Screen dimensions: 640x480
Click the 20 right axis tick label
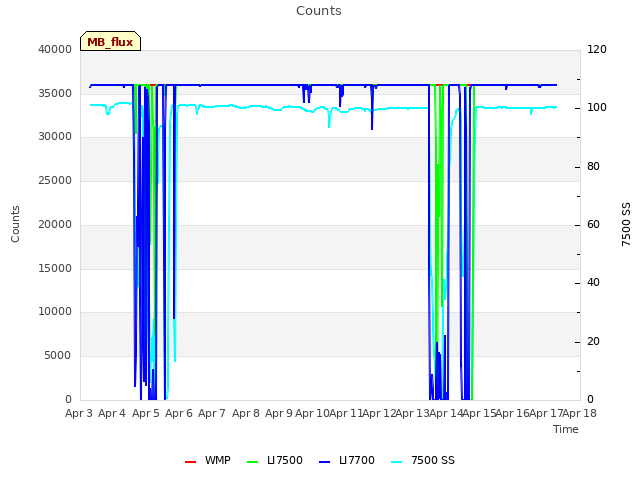[x=593, y=342]
